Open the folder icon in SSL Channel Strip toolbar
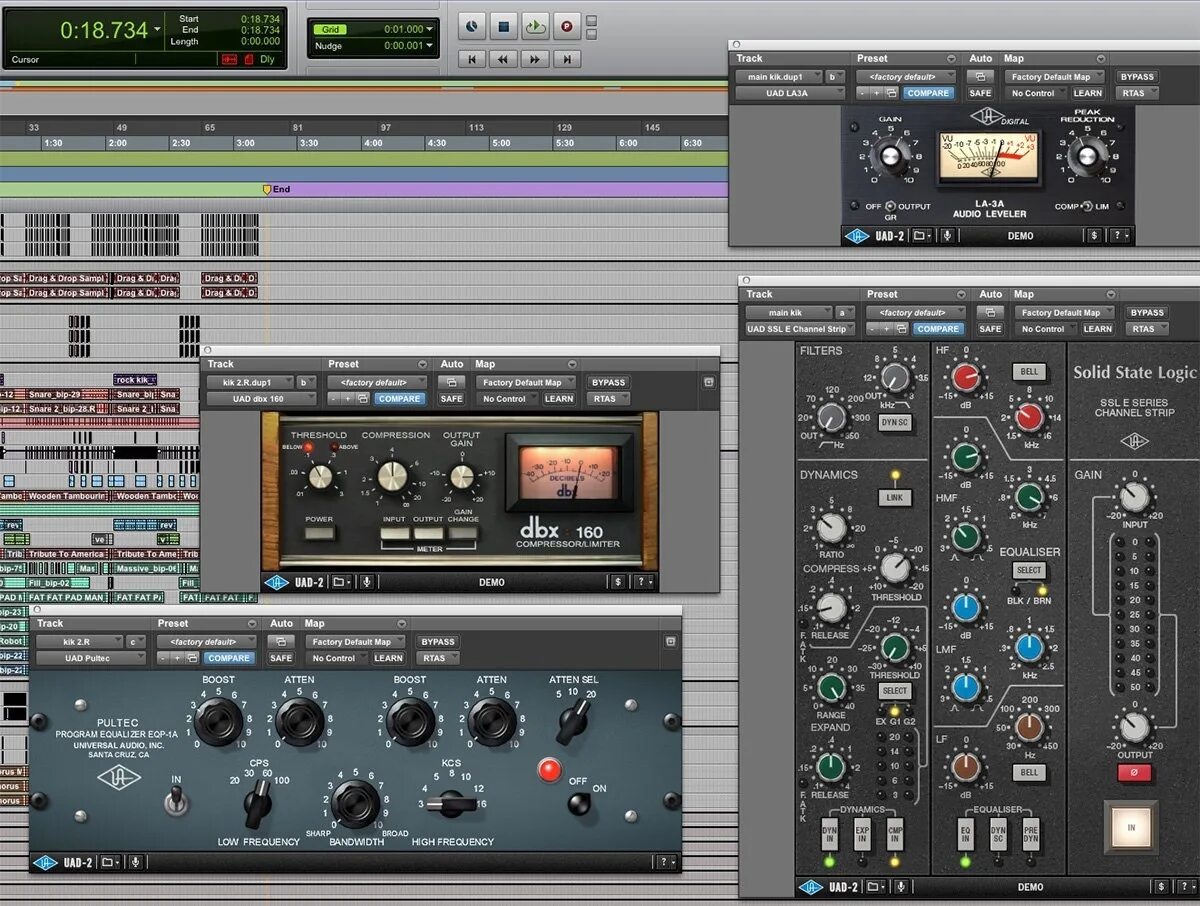1200x906 pixels. [x=877, y=886]
